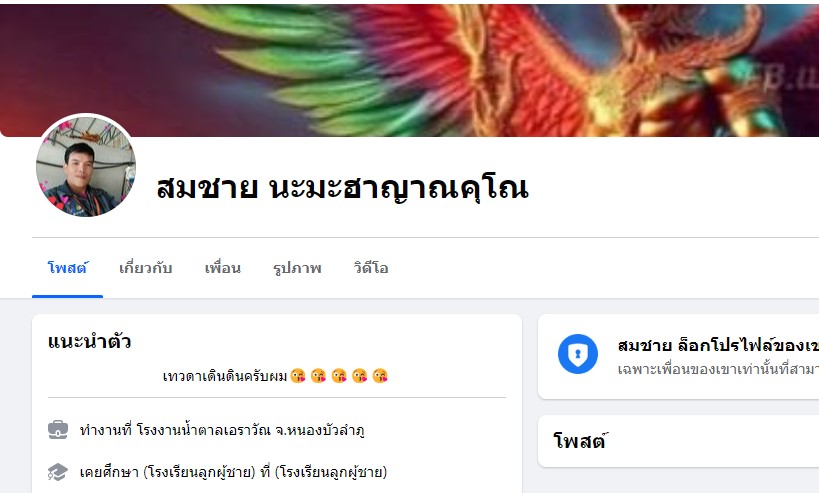Select the โพสต์ tab
Image resolution: width=819 pixels, height=493 pixels.
click(x=67, y=268)
